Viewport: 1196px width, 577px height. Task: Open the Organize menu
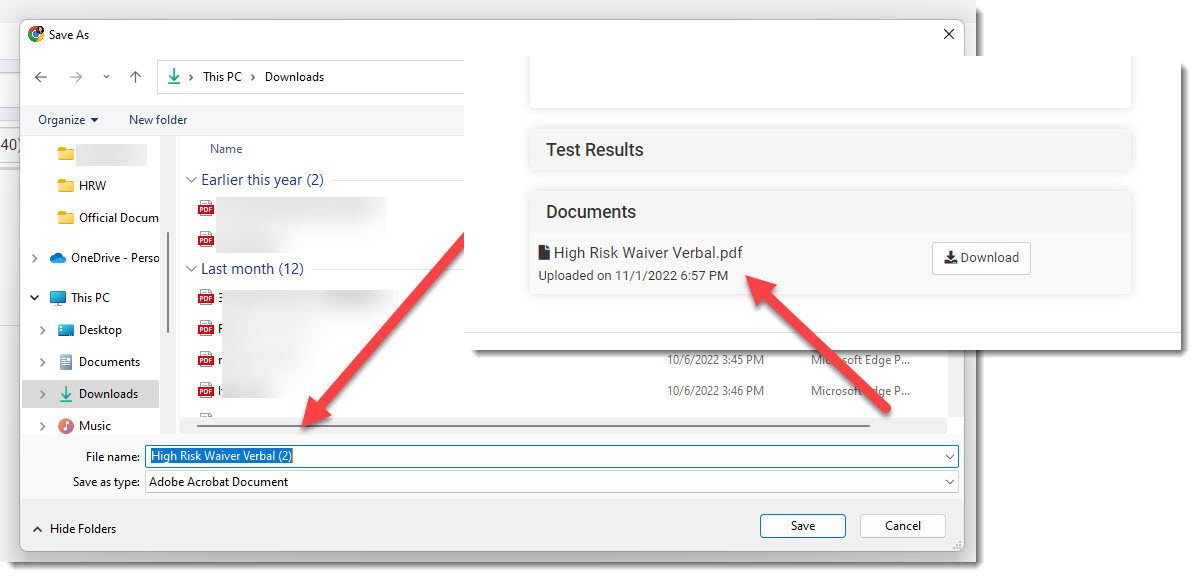click(x=68, y=120)
